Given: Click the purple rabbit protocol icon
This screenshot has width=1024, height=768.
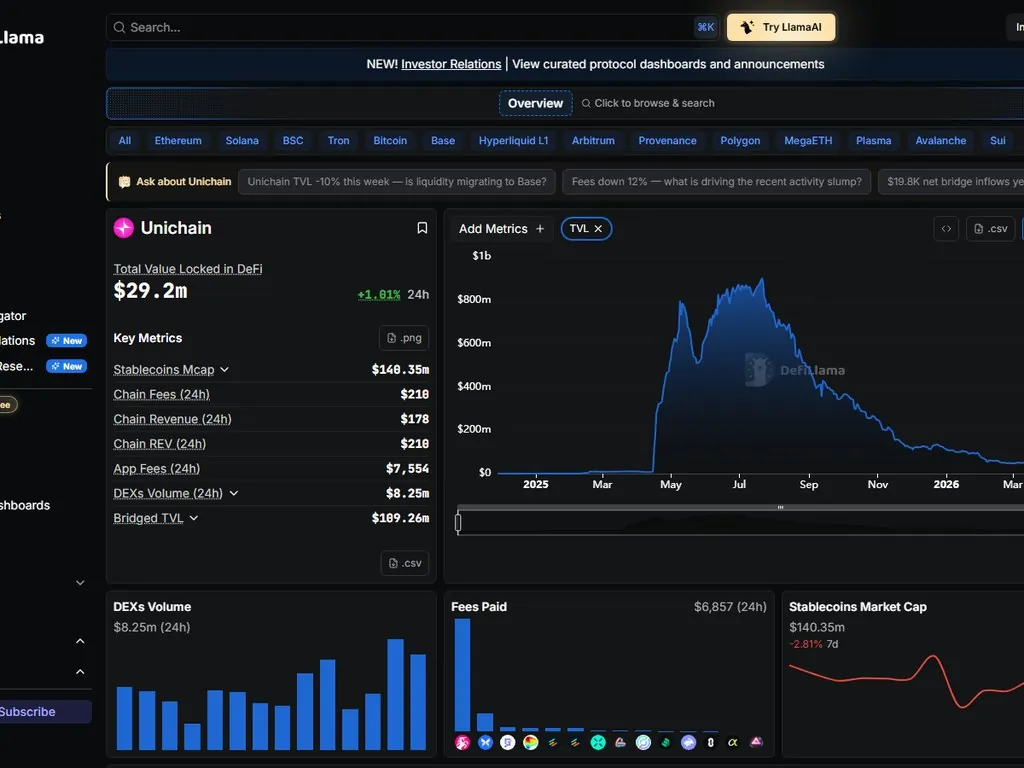Looking at the screenshot, I should 688,743.
